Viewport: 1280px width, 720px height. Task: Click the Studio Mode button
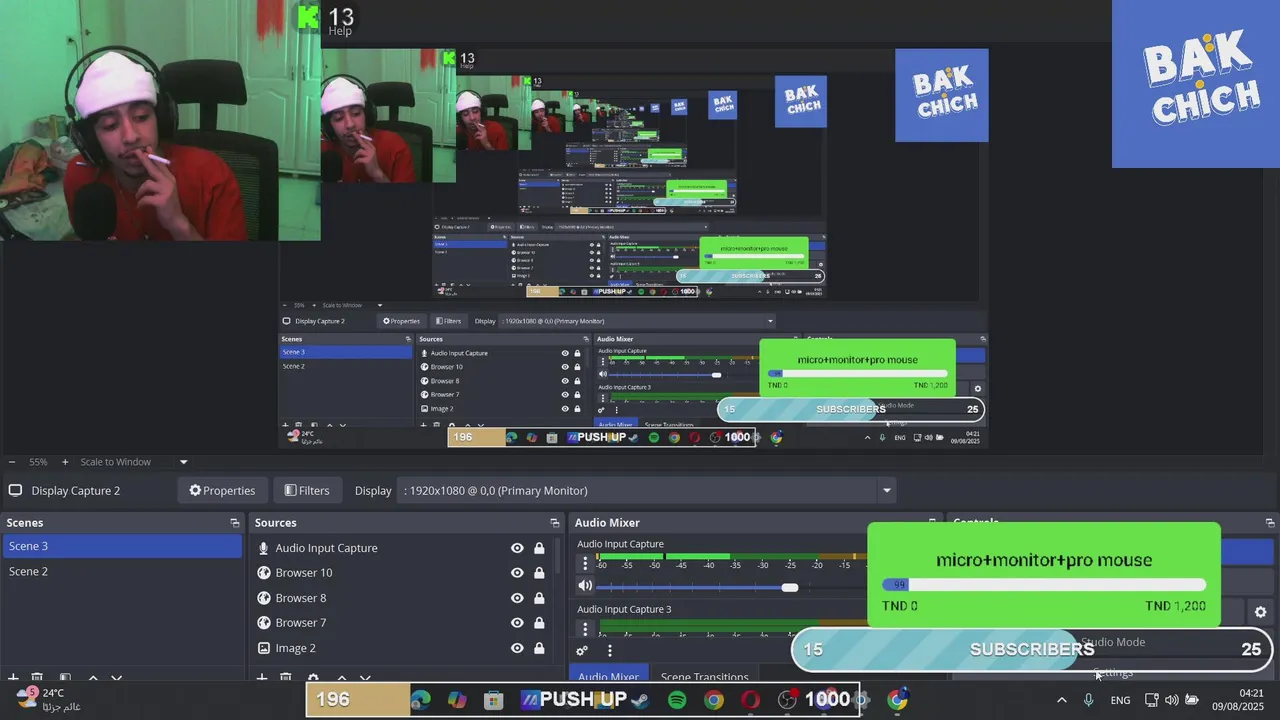click(x=1113, y=642)
